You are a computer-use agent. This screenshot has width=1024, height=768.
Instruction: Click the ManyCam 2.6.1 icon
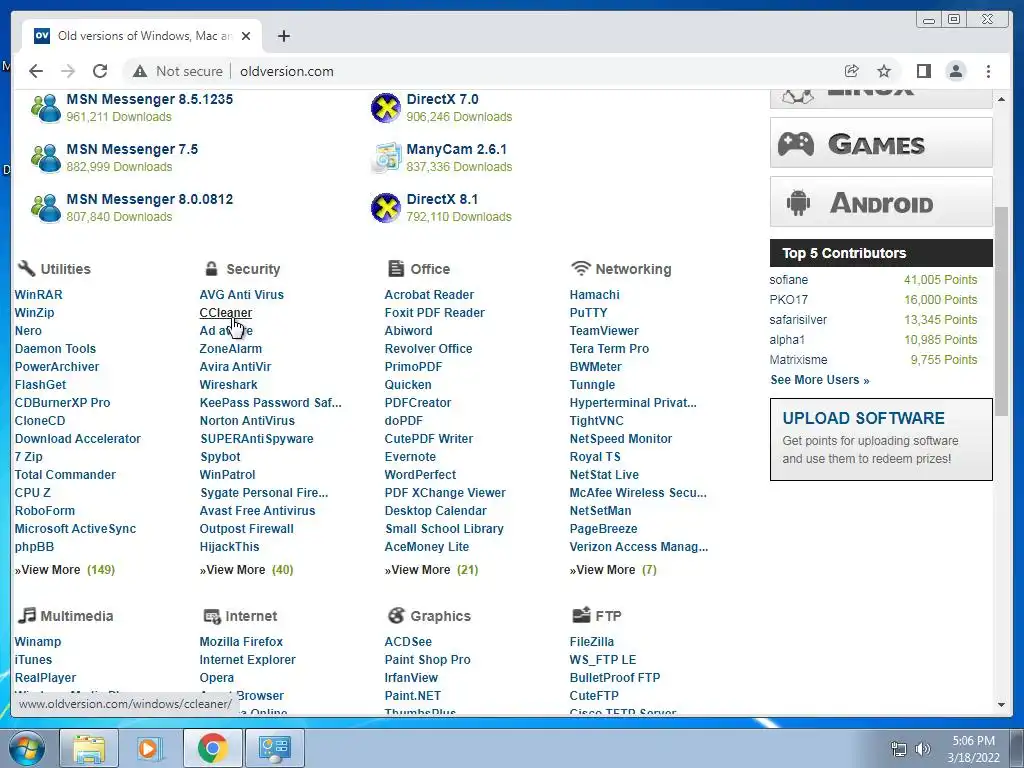[x=385, y=157]
